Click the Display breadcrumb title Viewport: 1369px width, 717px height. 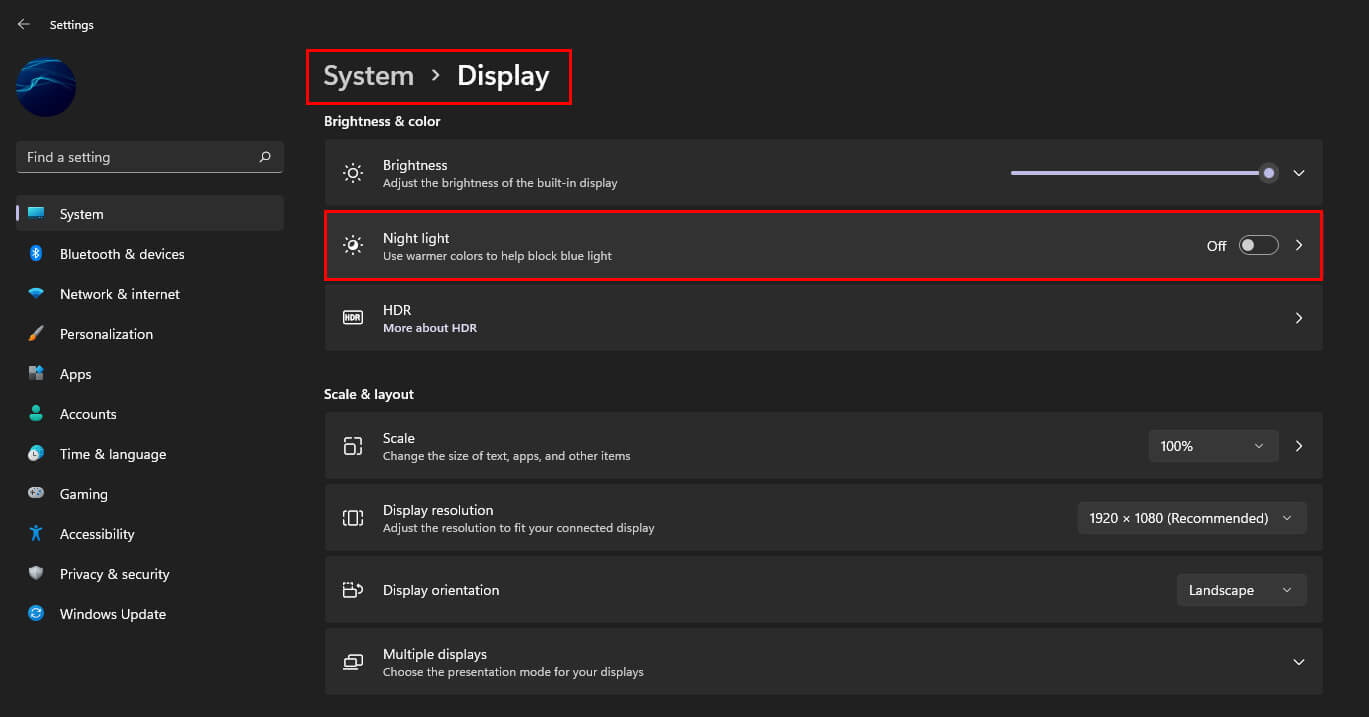click(503, 76)
